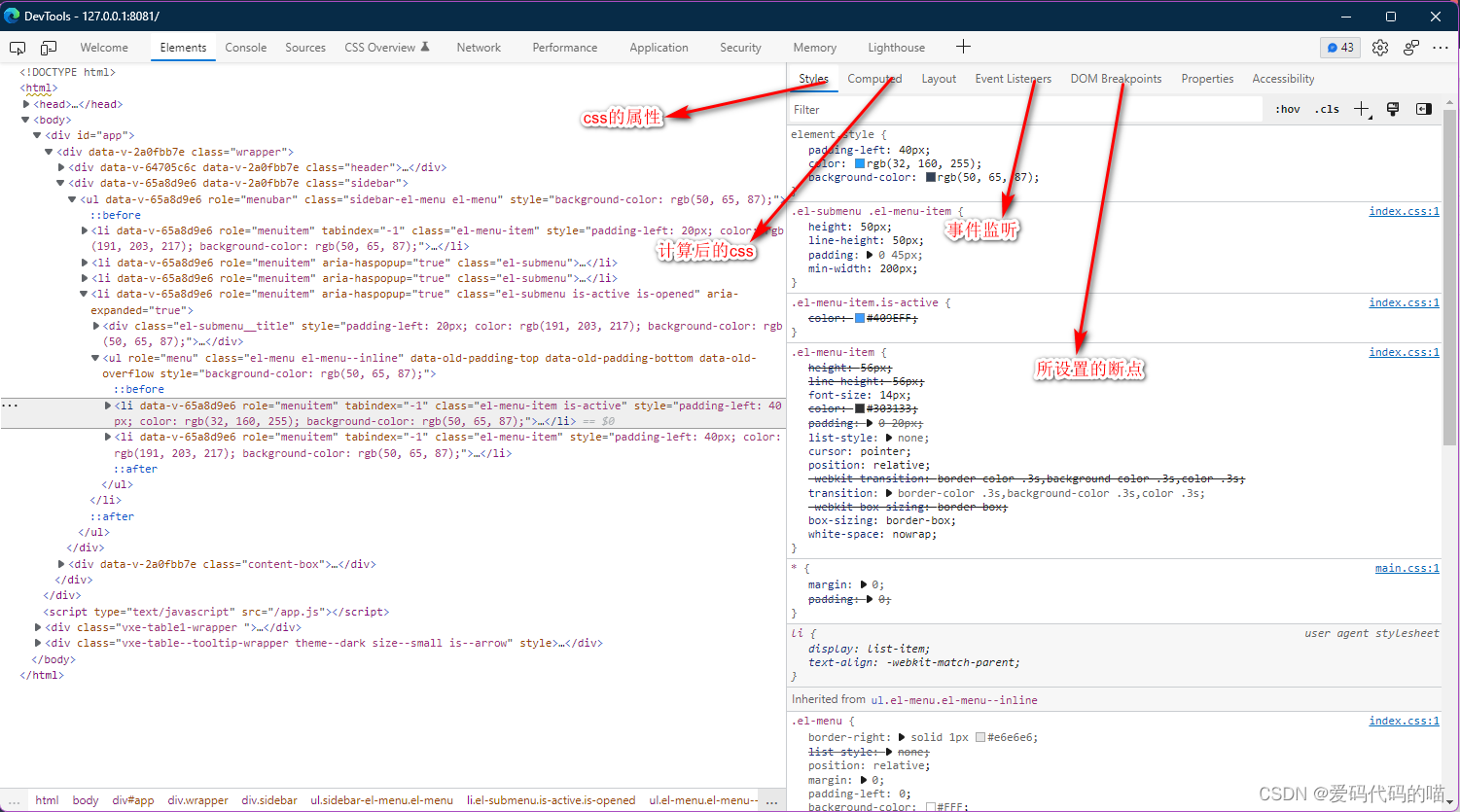The width and height of the screenshot is (1460, 812).
Task: Toggle the :hov element state panel
Action: click(x=1288, y=109)
